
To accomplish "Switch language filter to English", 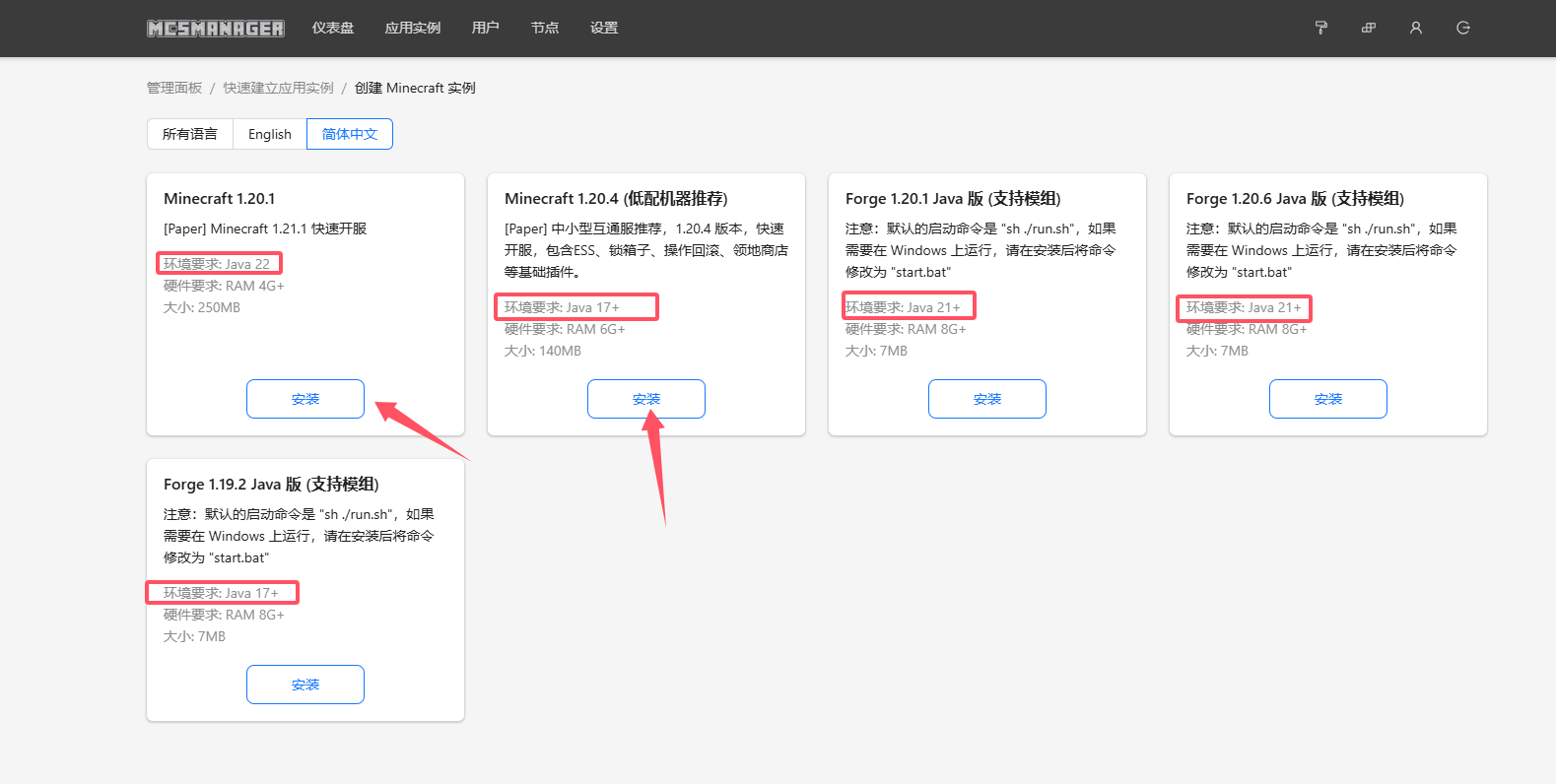I will pos(270,134).
